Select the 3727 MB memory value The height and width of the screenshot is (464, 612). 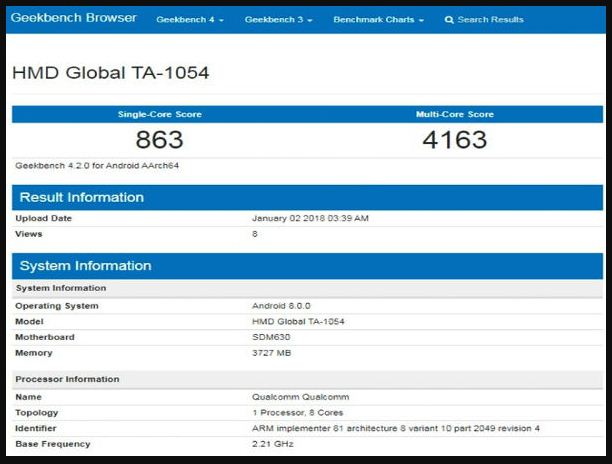click(271, 353)
